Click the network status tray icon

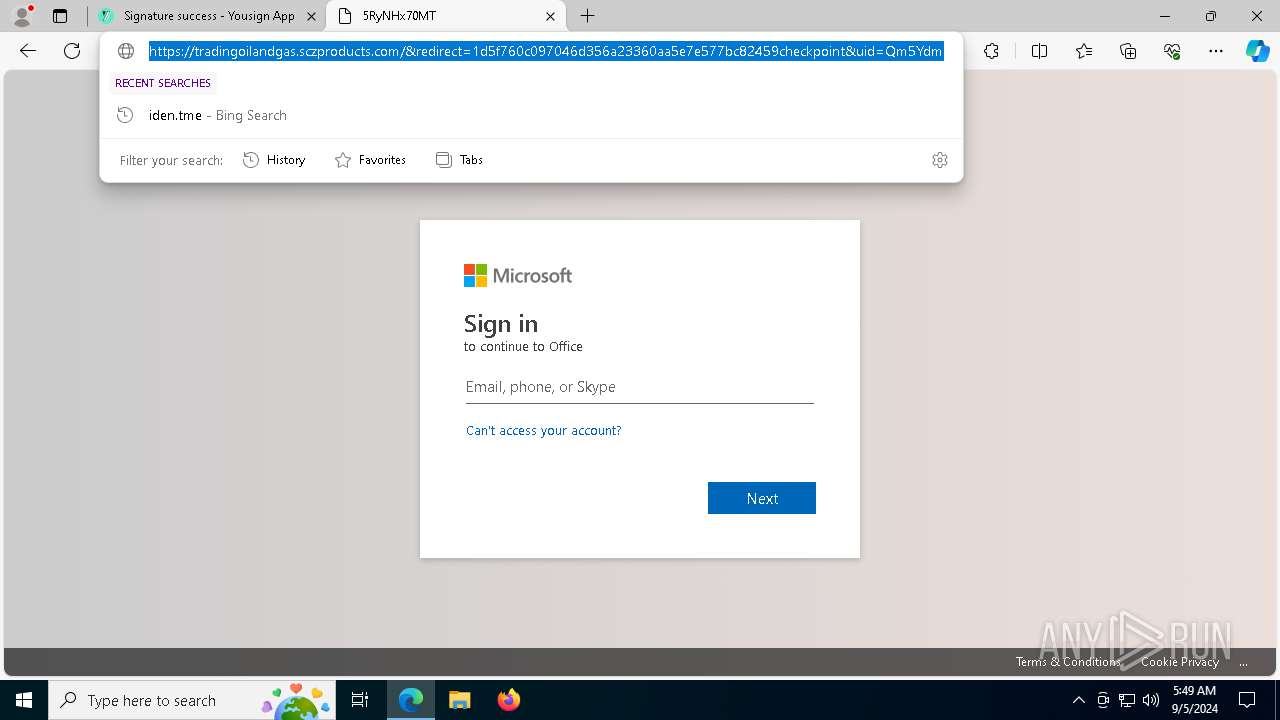click(1127, 700)
